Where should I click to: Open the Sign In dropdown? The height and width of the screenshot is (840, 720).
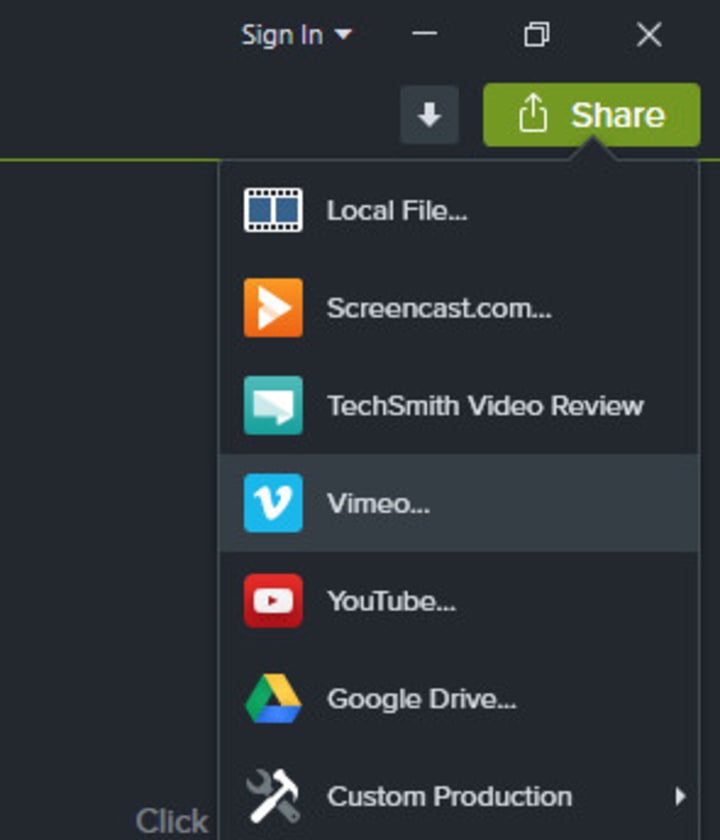[297, 35]
